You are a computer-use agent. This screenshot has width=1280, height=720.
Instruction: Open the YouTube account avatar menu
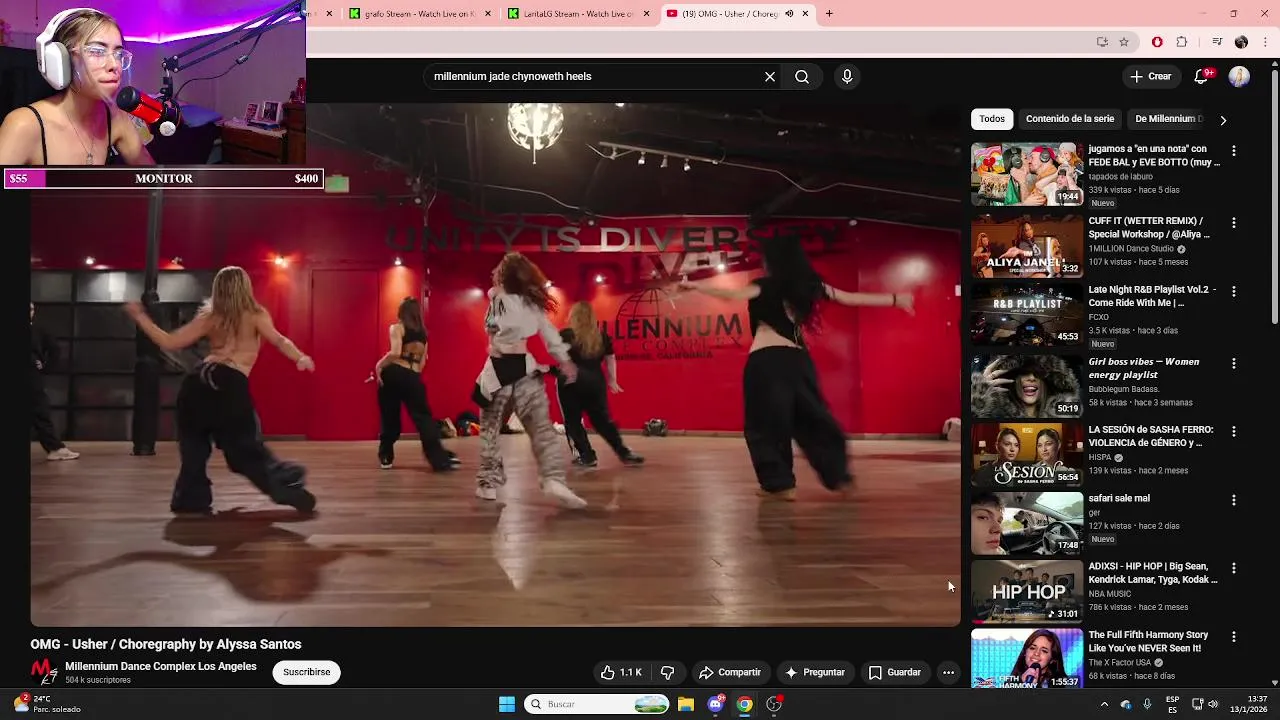tap(1239, 76)
